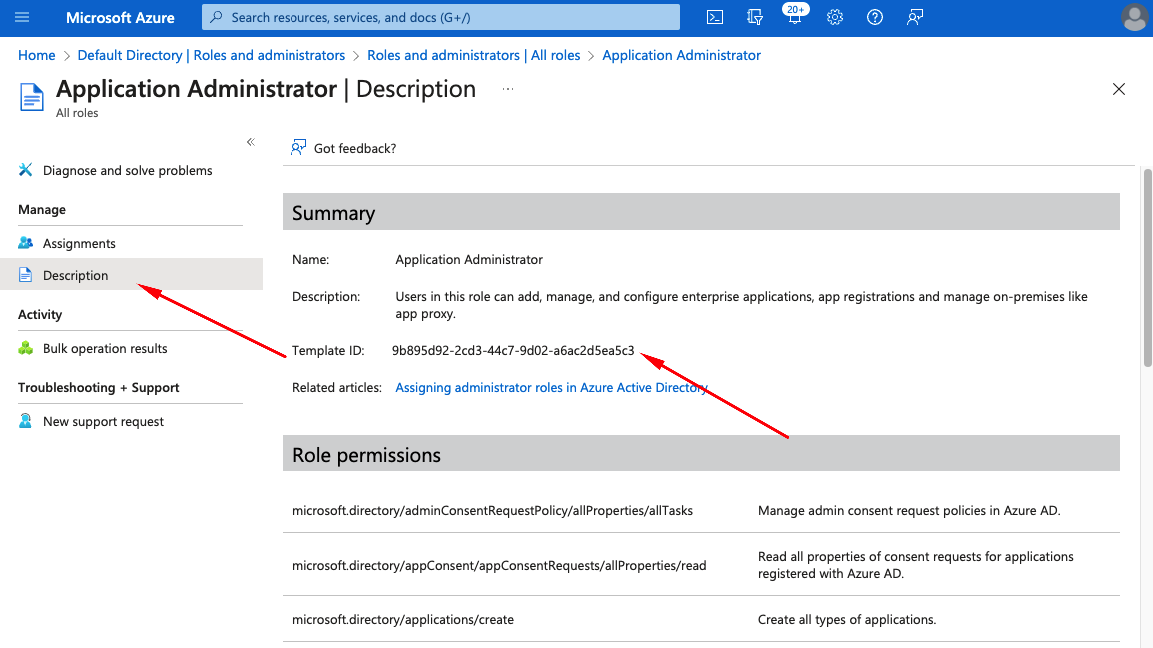Click the All roles subtitle under title
The height and width of the screenshot is (648, 1153).
point(77,113)
